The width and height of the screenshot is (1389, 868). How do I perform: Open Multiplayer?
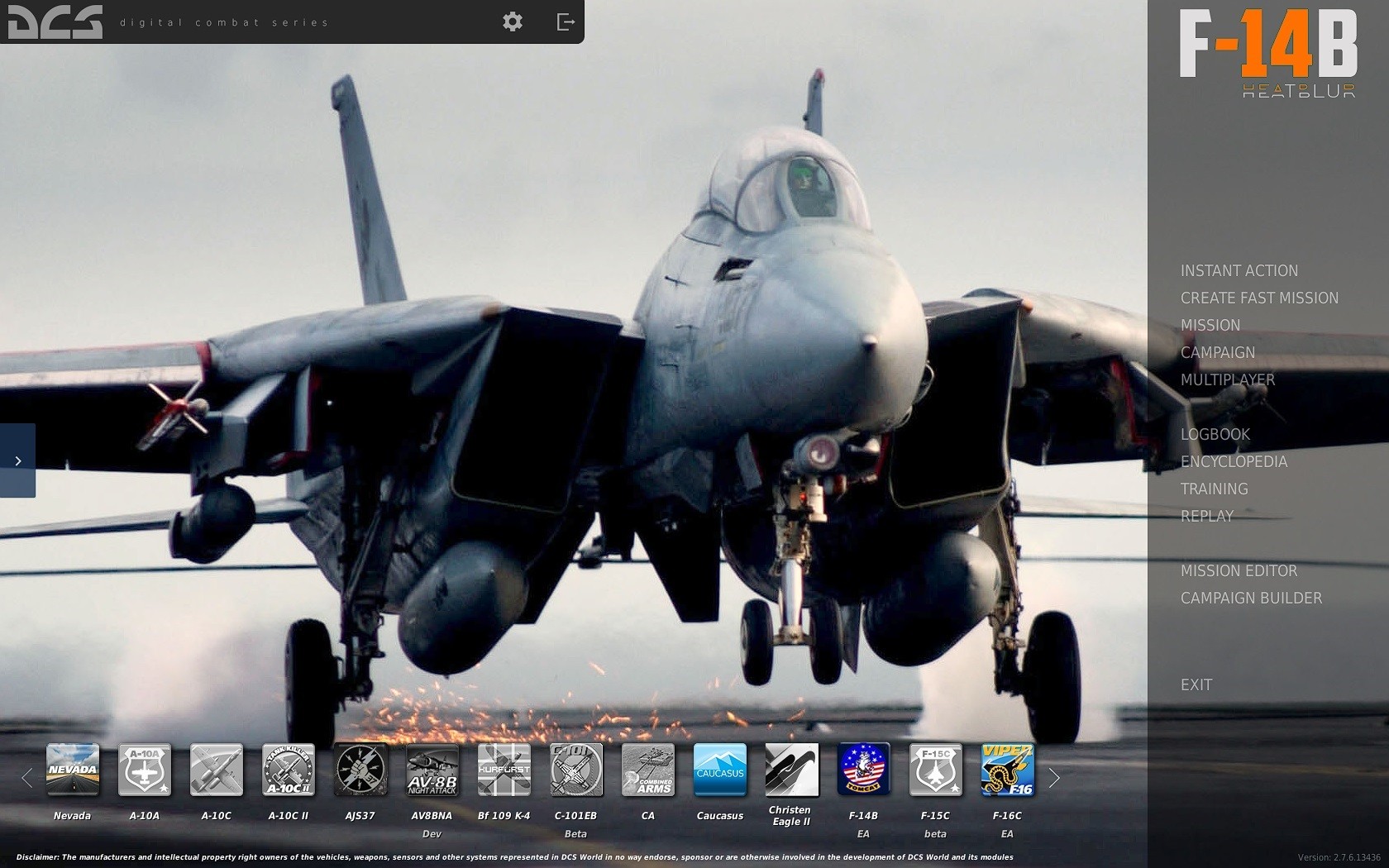pos(1228,380)
